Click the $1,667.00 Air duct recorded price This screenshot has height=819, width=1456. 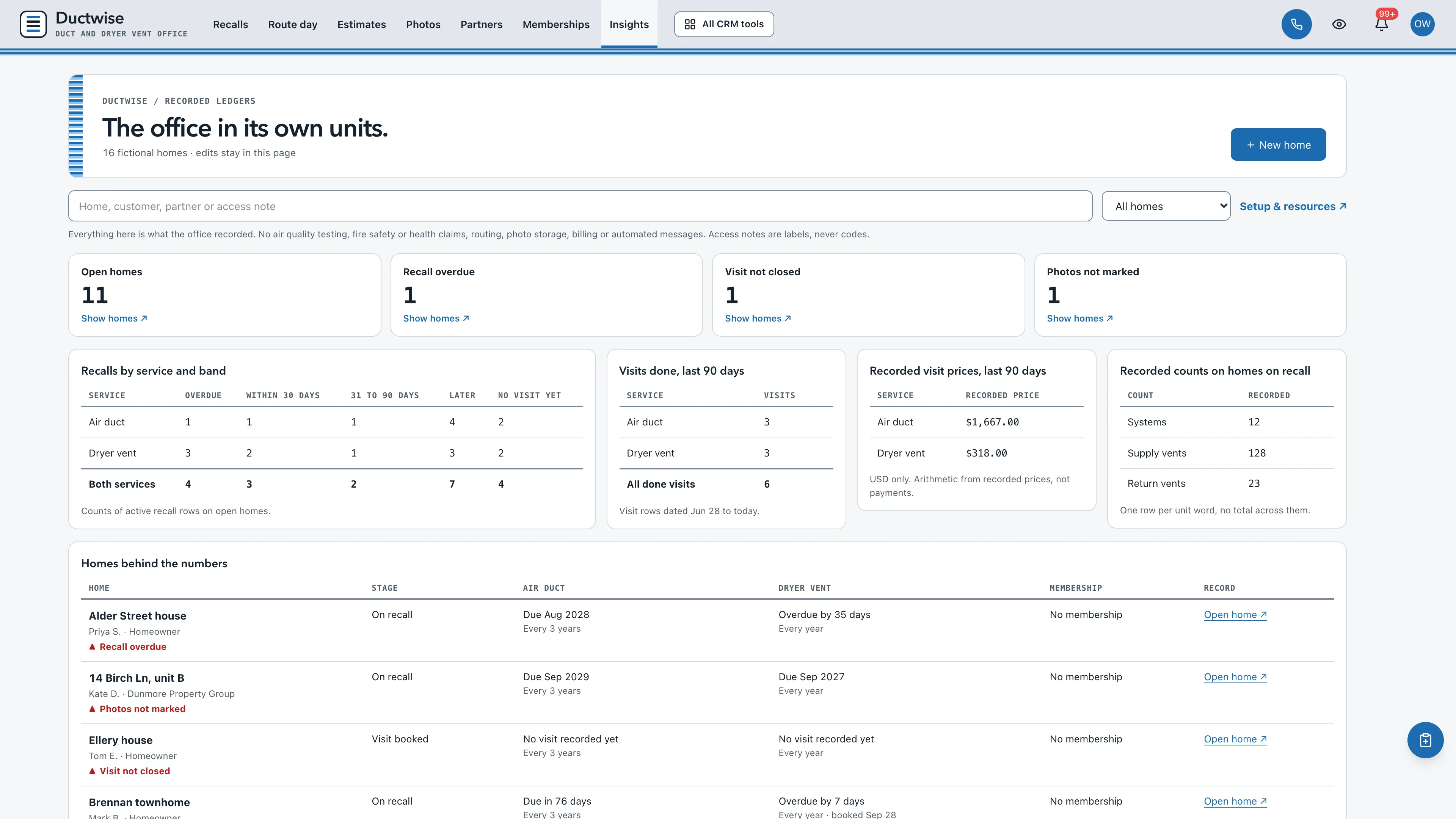(x=992, y=422)
